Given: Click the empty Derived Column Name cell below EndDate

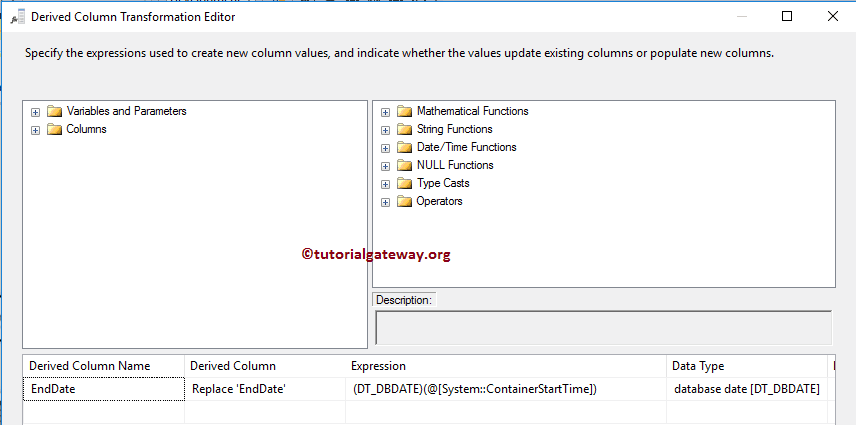Looking at the screenshot, I should coord(104,412).
